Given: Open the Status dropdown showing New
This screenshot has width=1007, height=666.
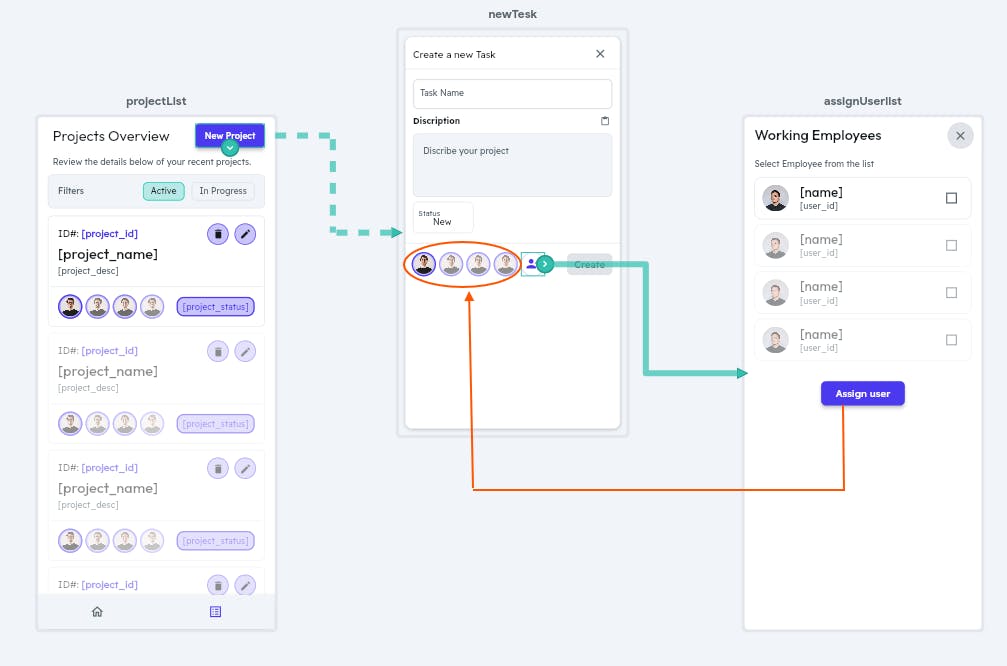Looking at the screenshot, I should click(443, 218).
